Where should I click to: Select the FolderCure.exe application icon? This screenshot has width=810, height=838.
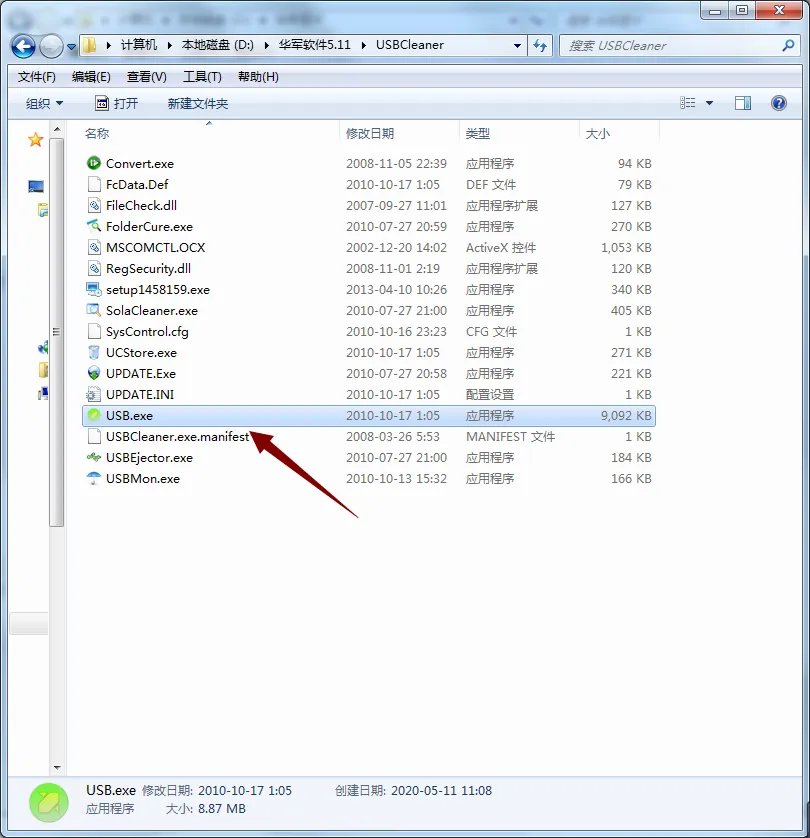94,226
